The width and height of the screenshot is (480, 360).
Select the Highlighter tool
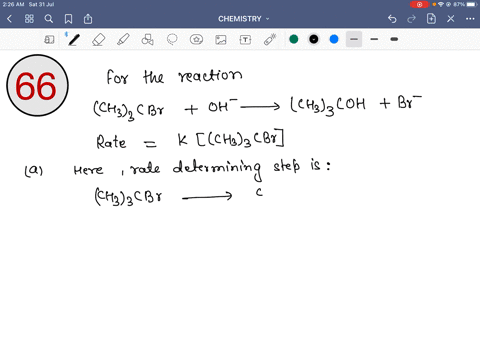coord(123,39)
